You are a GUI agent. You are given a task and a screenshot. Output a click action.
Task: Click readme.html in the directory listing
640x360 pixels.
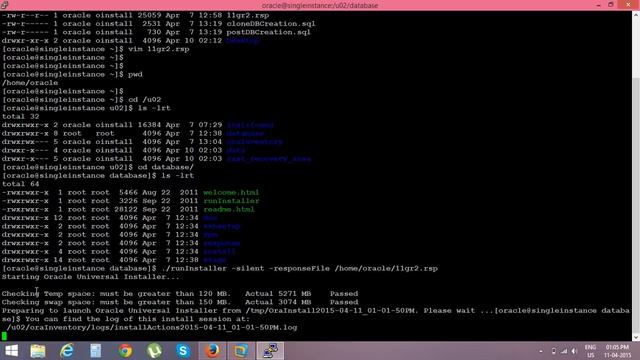click(x=229, y=209)
